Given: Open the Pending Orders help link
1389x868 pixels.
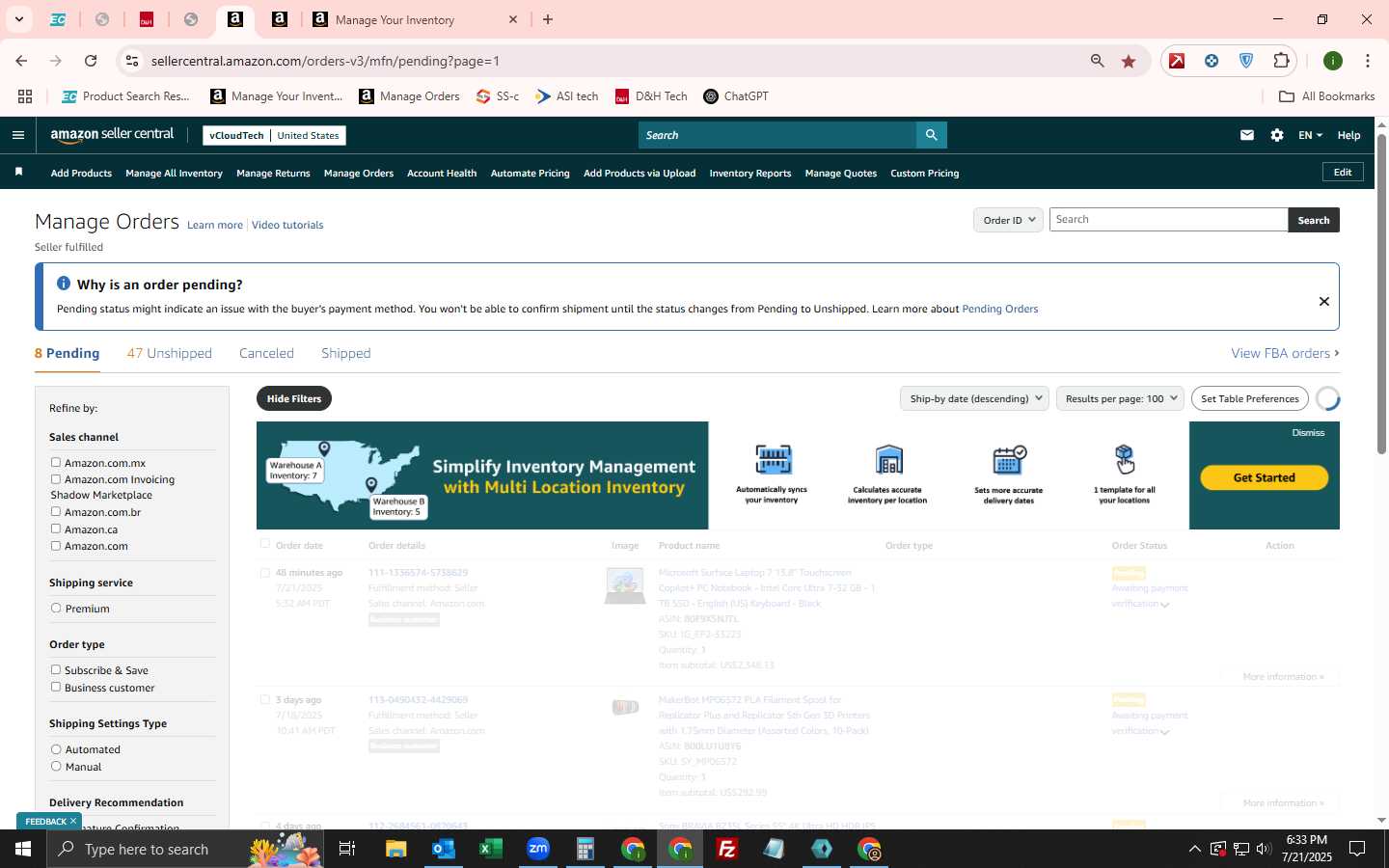Looking at the screenshot, I should click(x=999, y=309).
